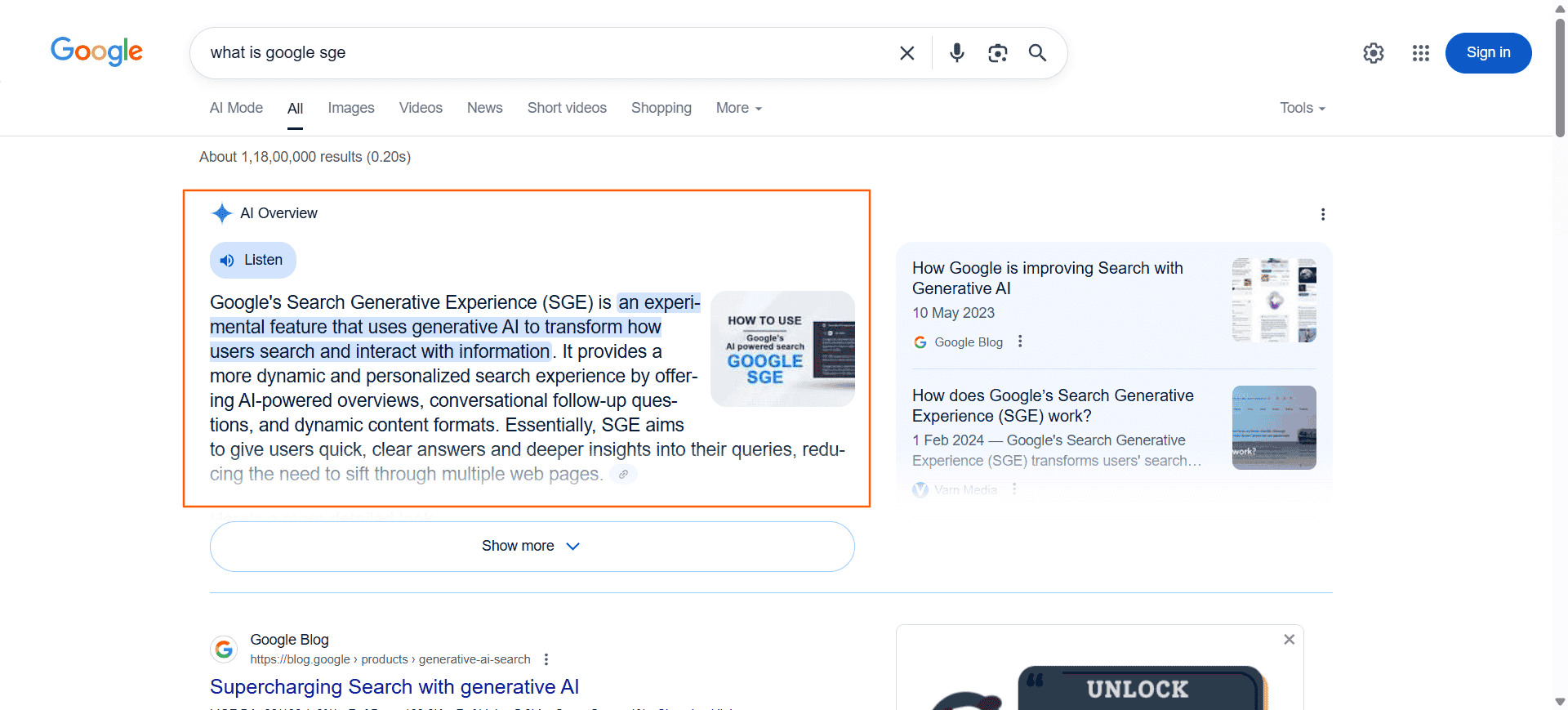
Task: Click the 'Google Blog' result site name
Action: [289, 640]
